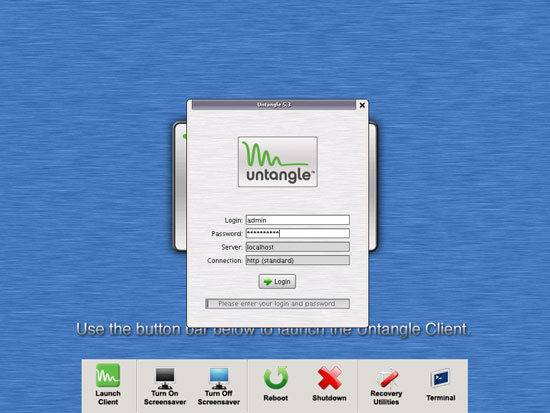Click Turn Off Screensaver icon
The height and width of the screenshot is (413, 550).
click(219, 379)
